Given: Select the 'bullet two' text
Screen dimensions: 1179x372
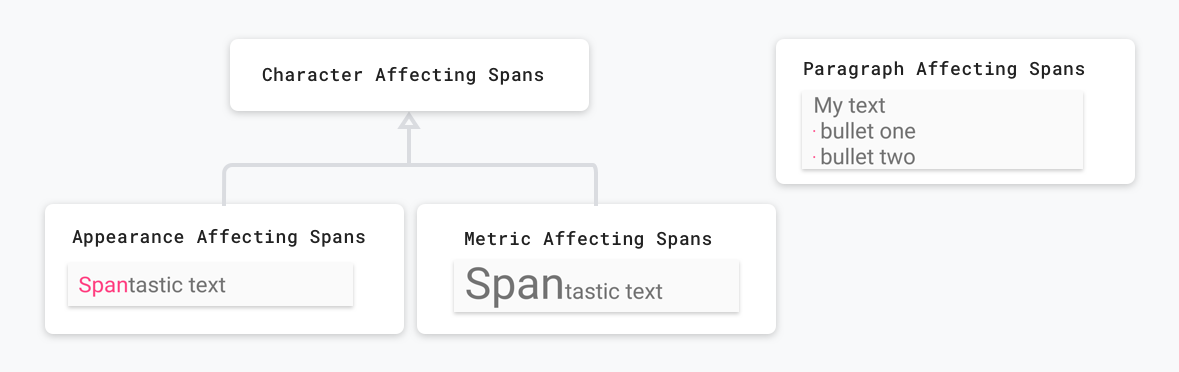Looking at the screenshot, I should 868,157.
